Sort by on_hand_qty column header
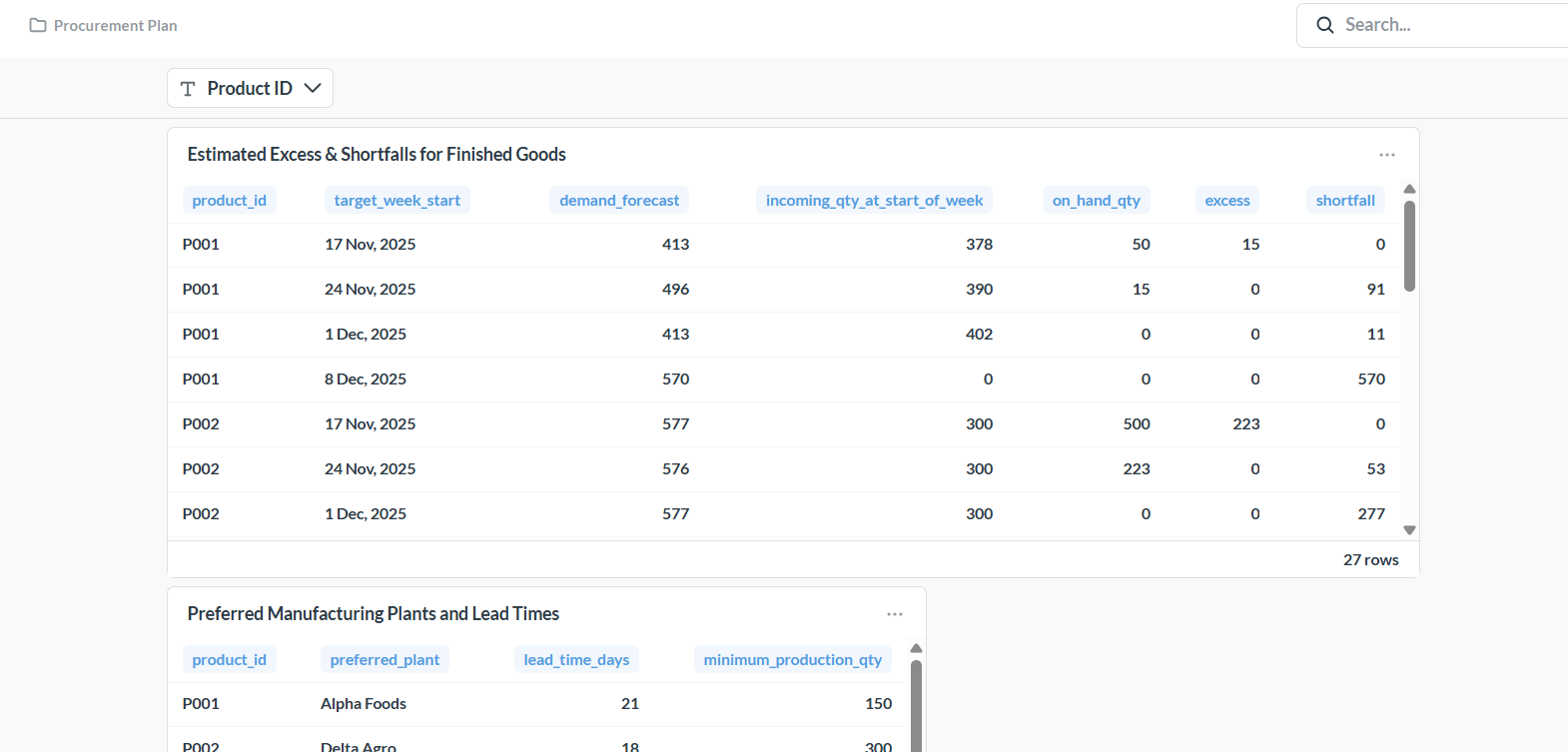 pos(1097,200)
